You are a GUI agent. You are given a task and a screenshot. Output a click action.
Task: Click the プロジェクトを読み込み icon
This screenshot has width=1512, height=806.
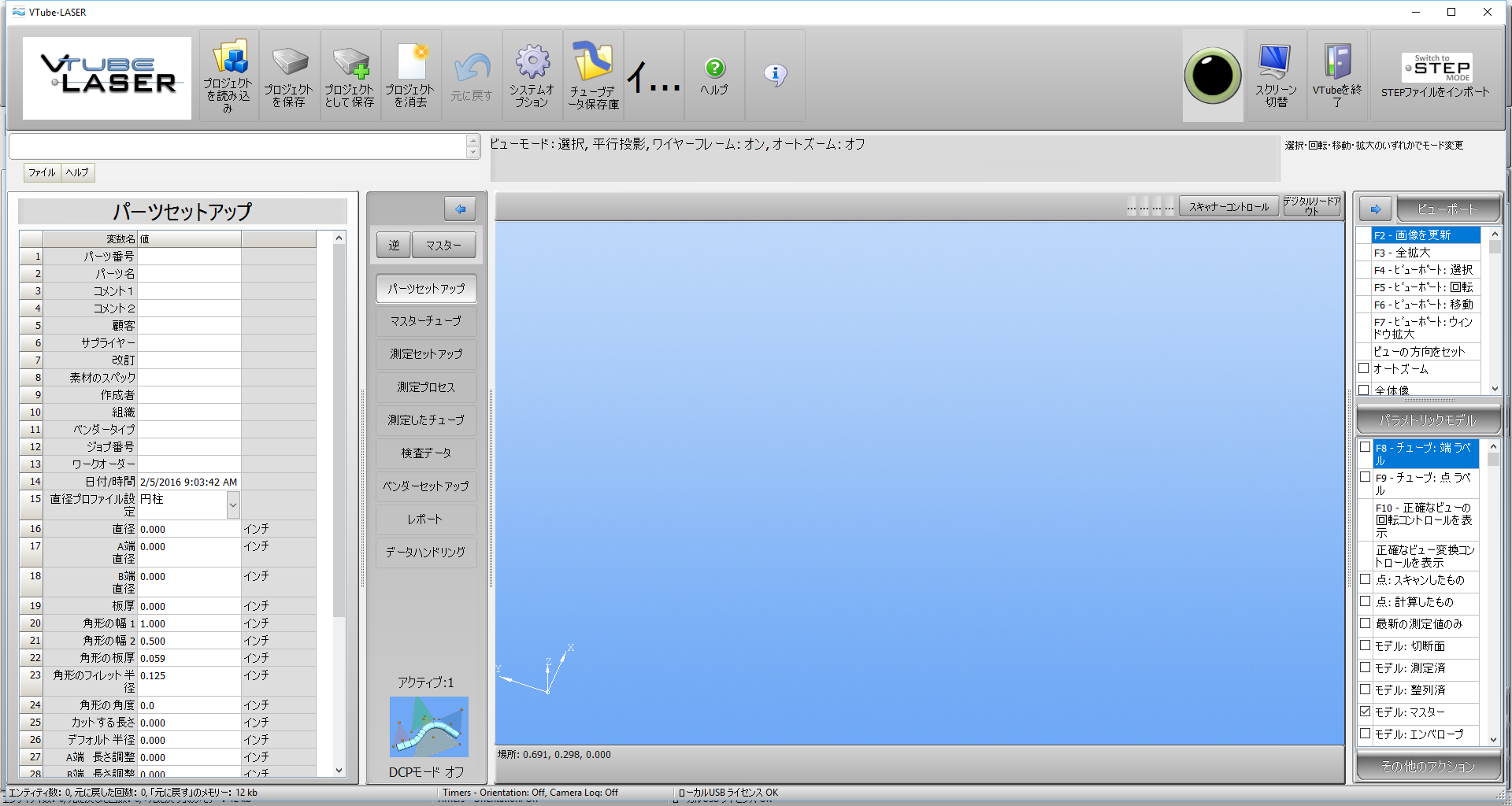pyautogui.click(x=229, y=59)
